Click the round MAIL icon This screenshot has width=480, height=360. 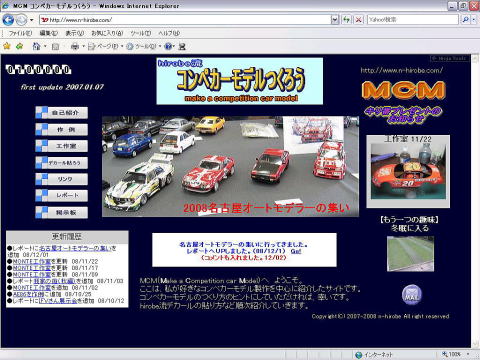tap(412, 295)
